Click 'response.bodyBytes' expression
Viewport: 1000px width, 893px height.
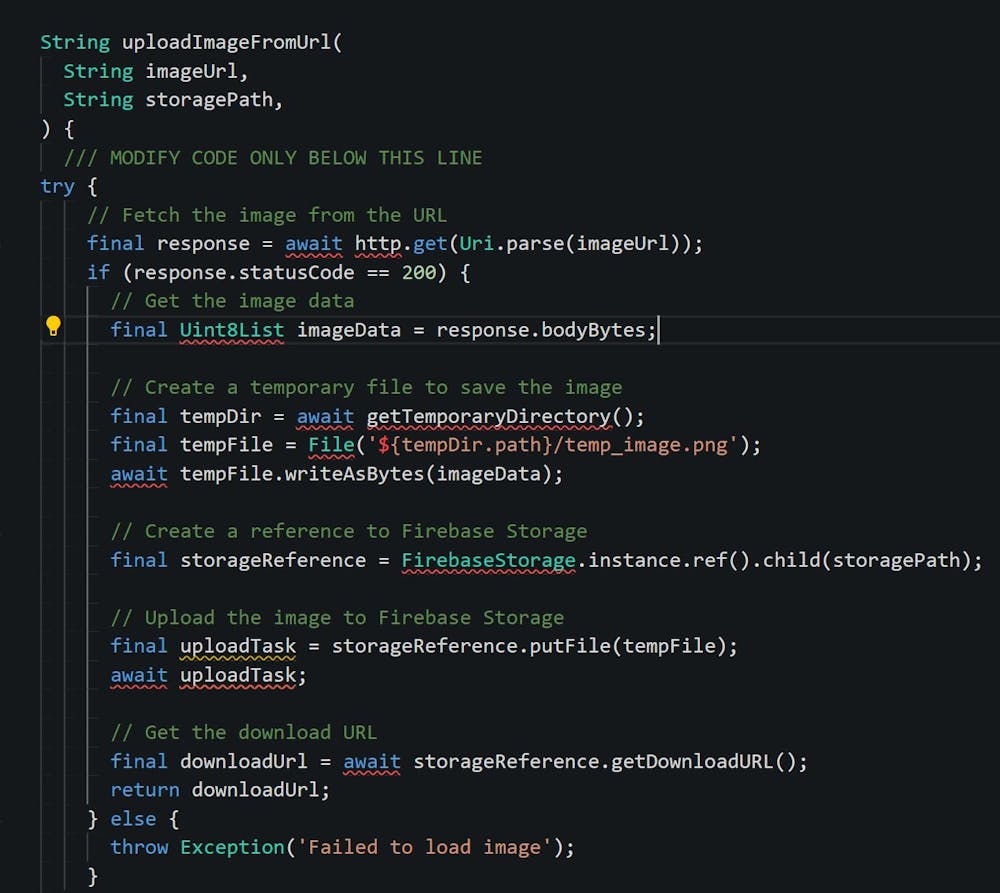click(541, 330)
